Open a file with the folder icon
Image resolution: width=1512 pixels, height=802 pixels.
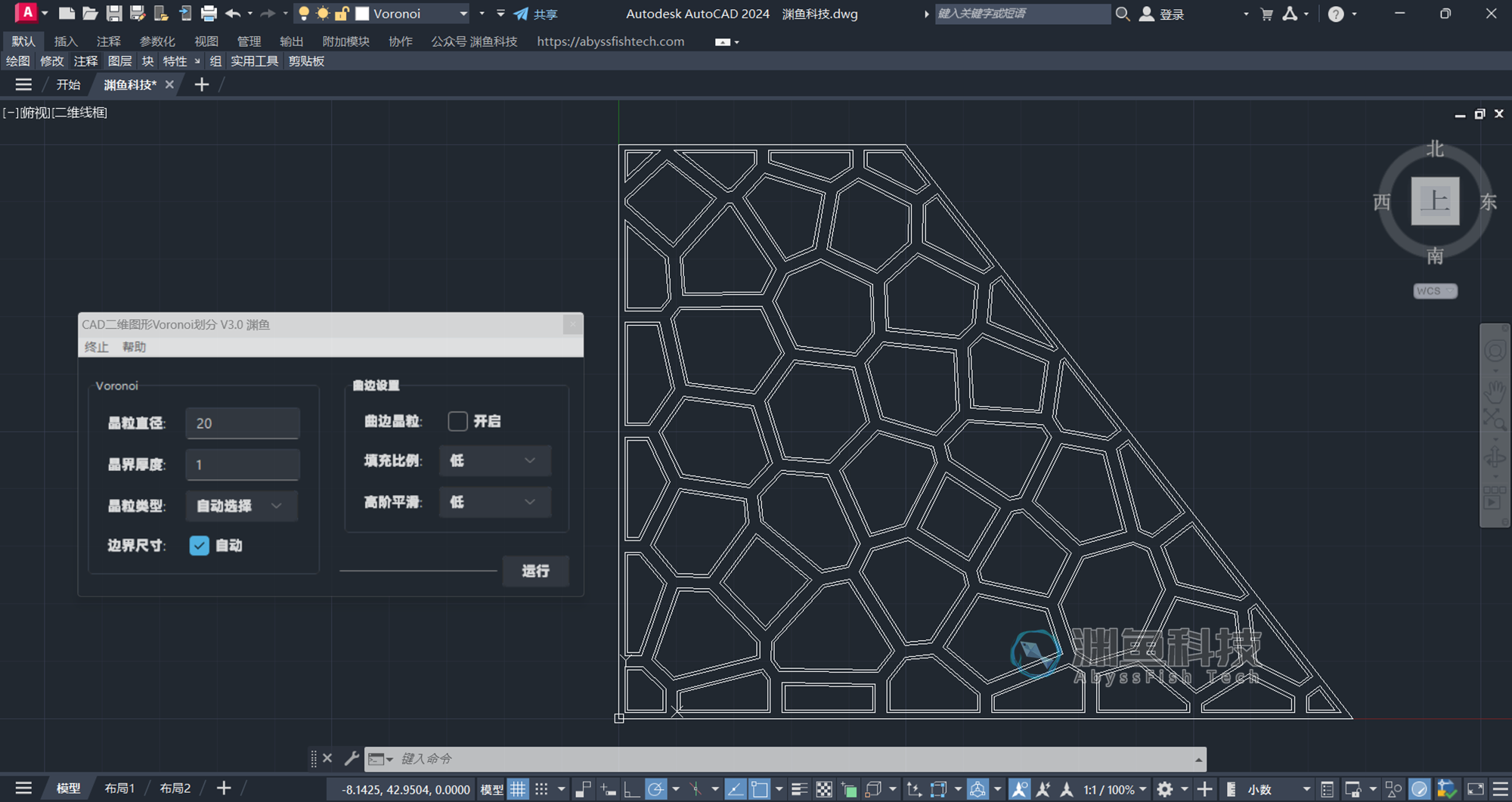coord(90,14)
